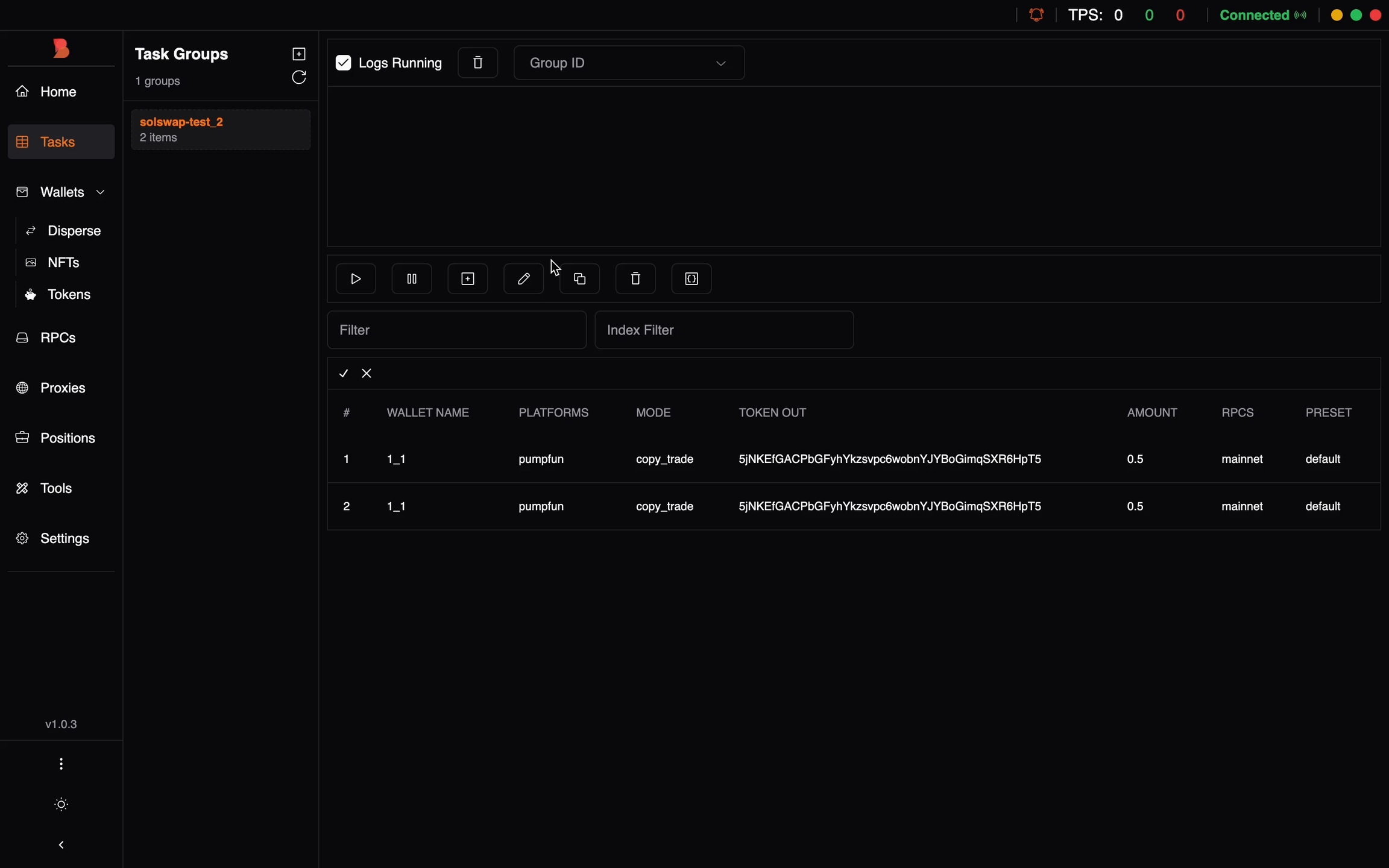Add a new task via toolbar plus icon

coord(468,278)
